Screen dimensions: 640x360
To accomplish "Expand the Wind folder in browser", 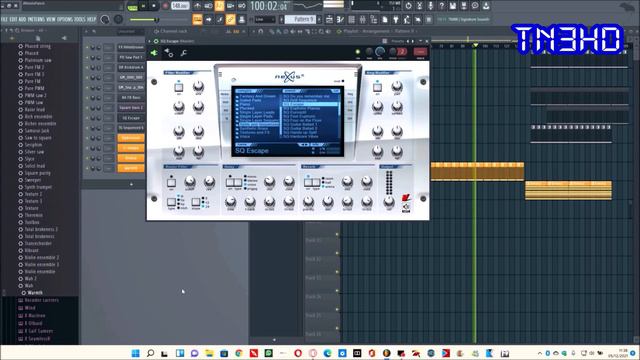I will coord(30,308).
